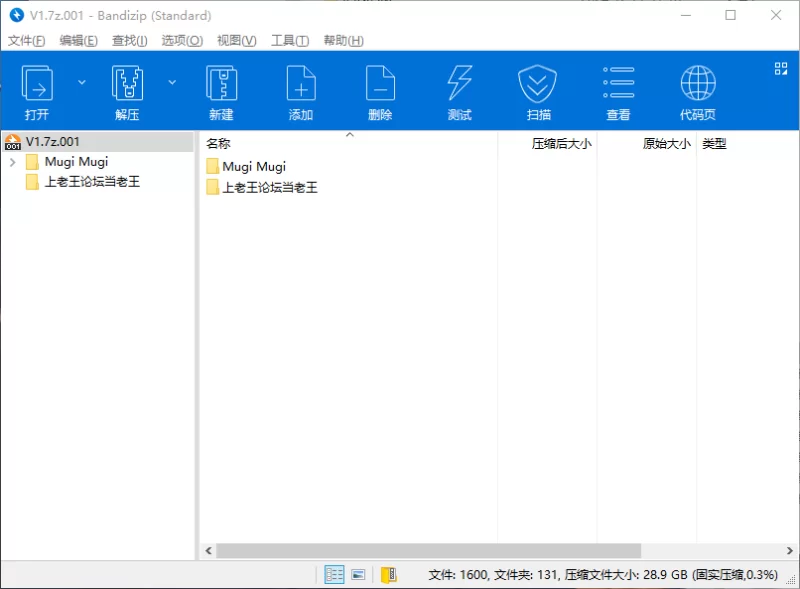Open the File (文件) menu
Image resolution: width=800 pixels, height=589 pixels.
(x=27, y=40)
